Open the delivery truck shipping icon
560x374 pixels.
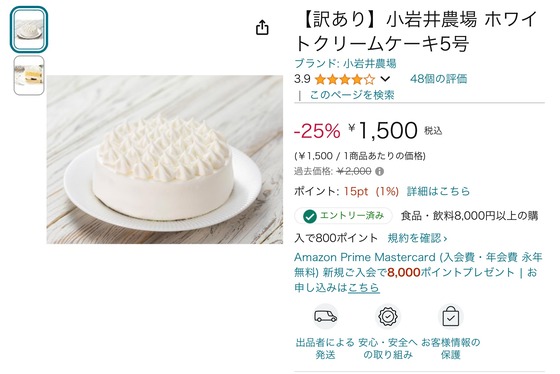click(x=325, y=316)
